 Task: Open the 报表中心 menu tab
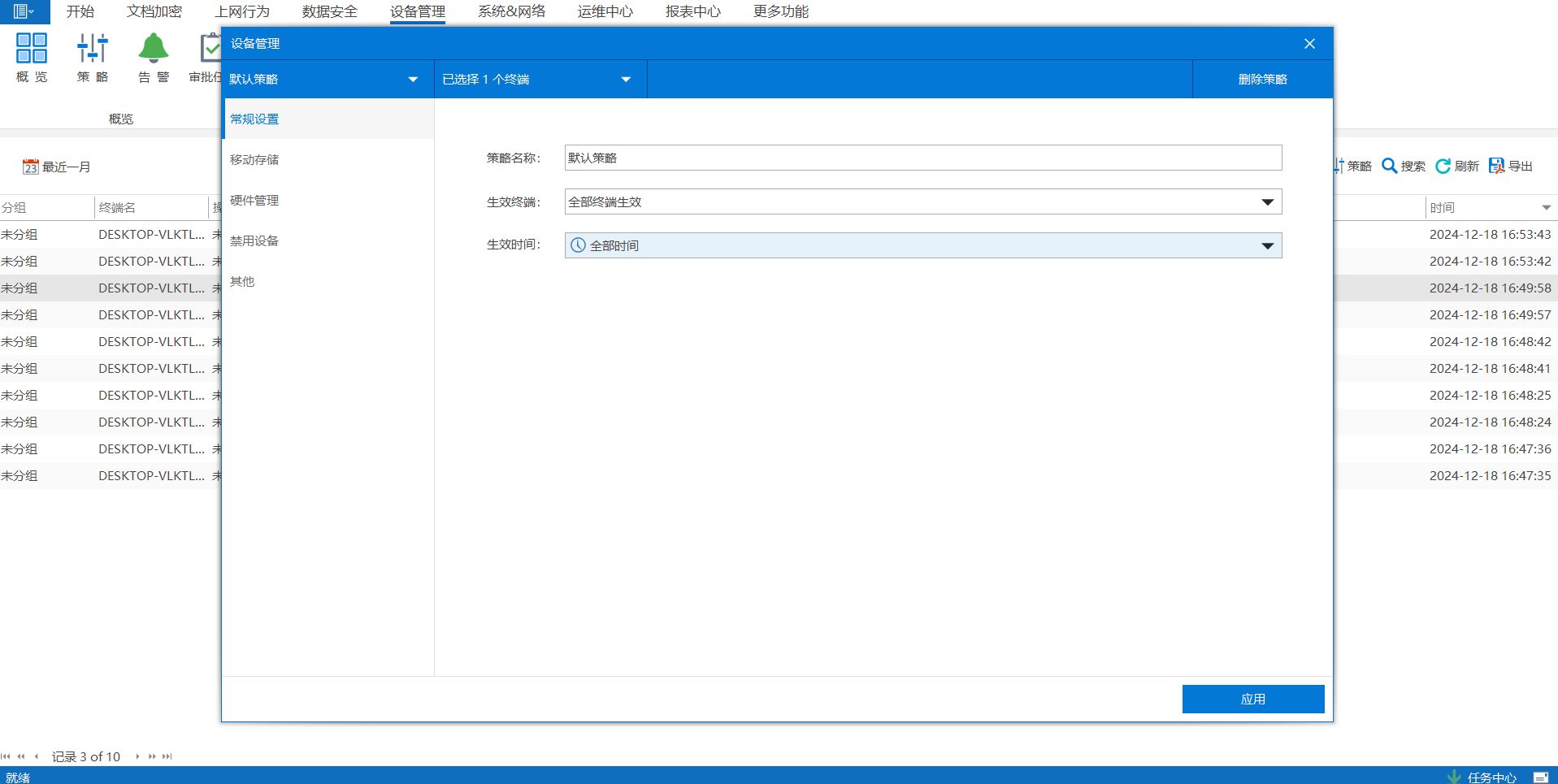[692, 11]
